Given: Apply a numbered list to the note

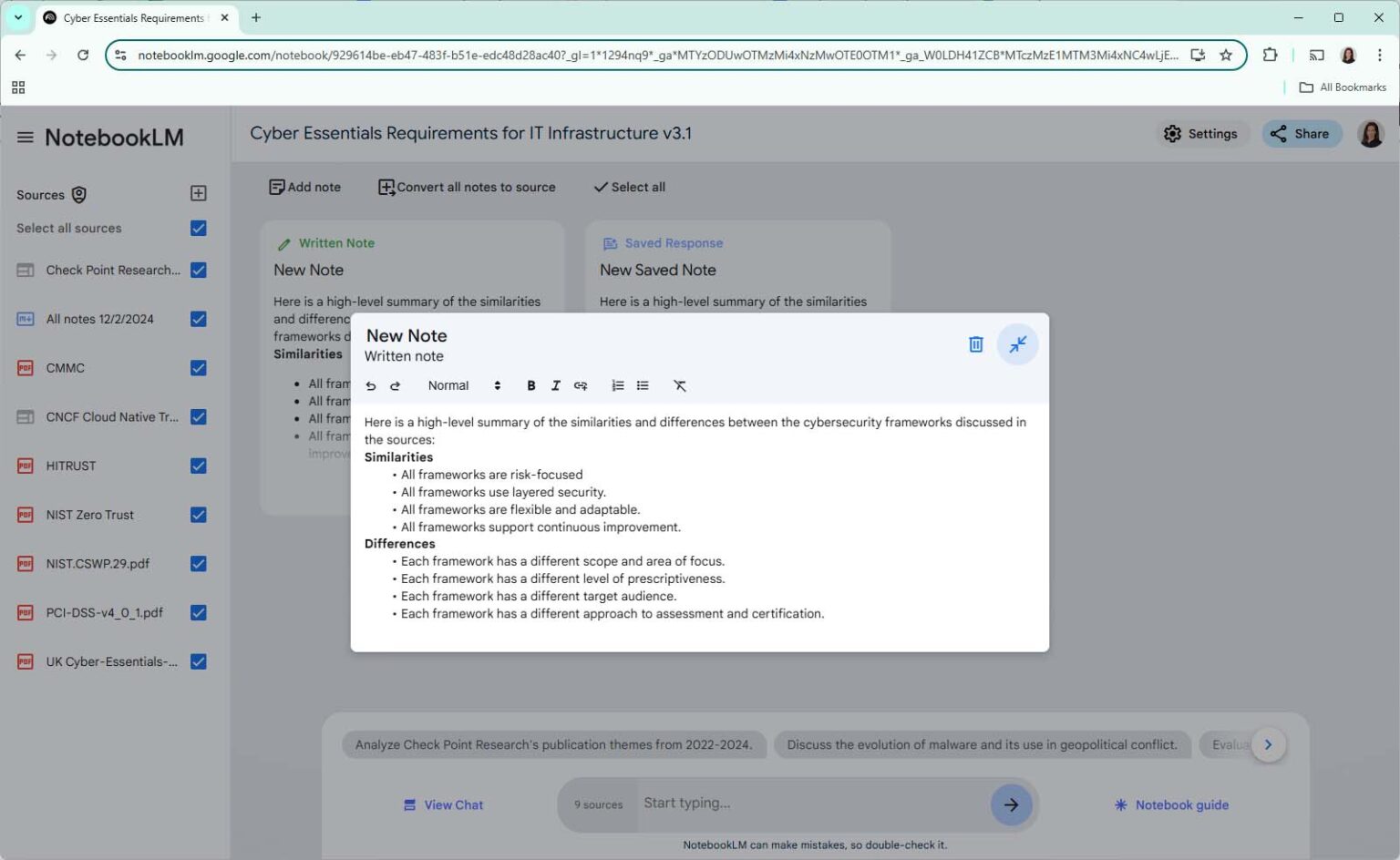Looking at the screenshot, I should [617, 385].
